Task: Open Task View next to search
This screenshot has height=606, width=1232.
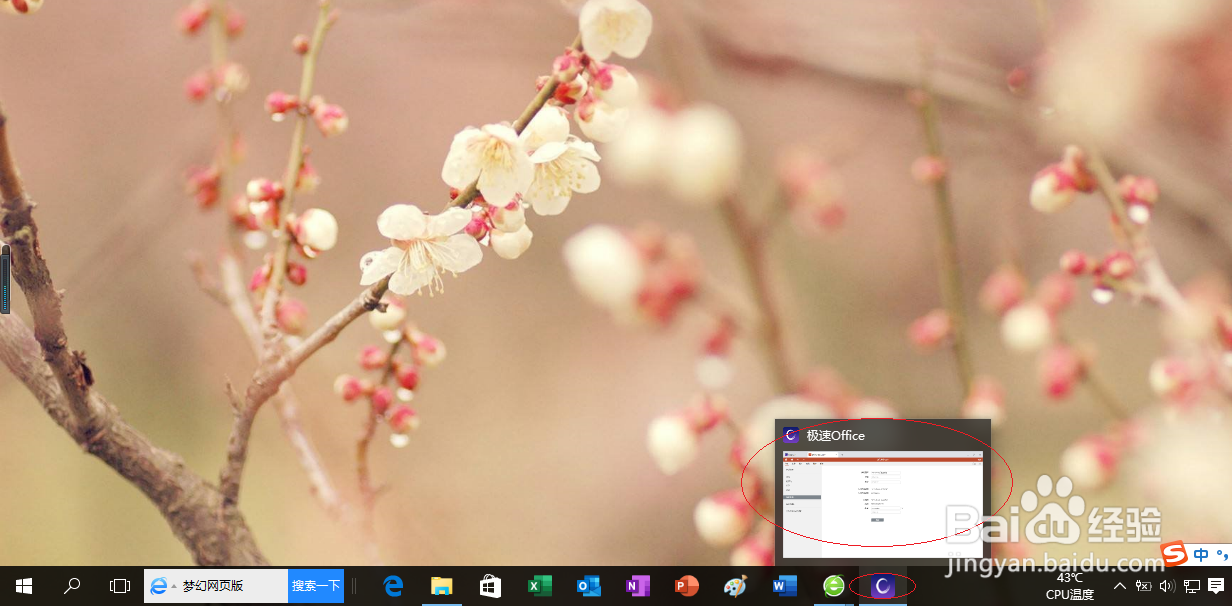Action: [119, 586]
